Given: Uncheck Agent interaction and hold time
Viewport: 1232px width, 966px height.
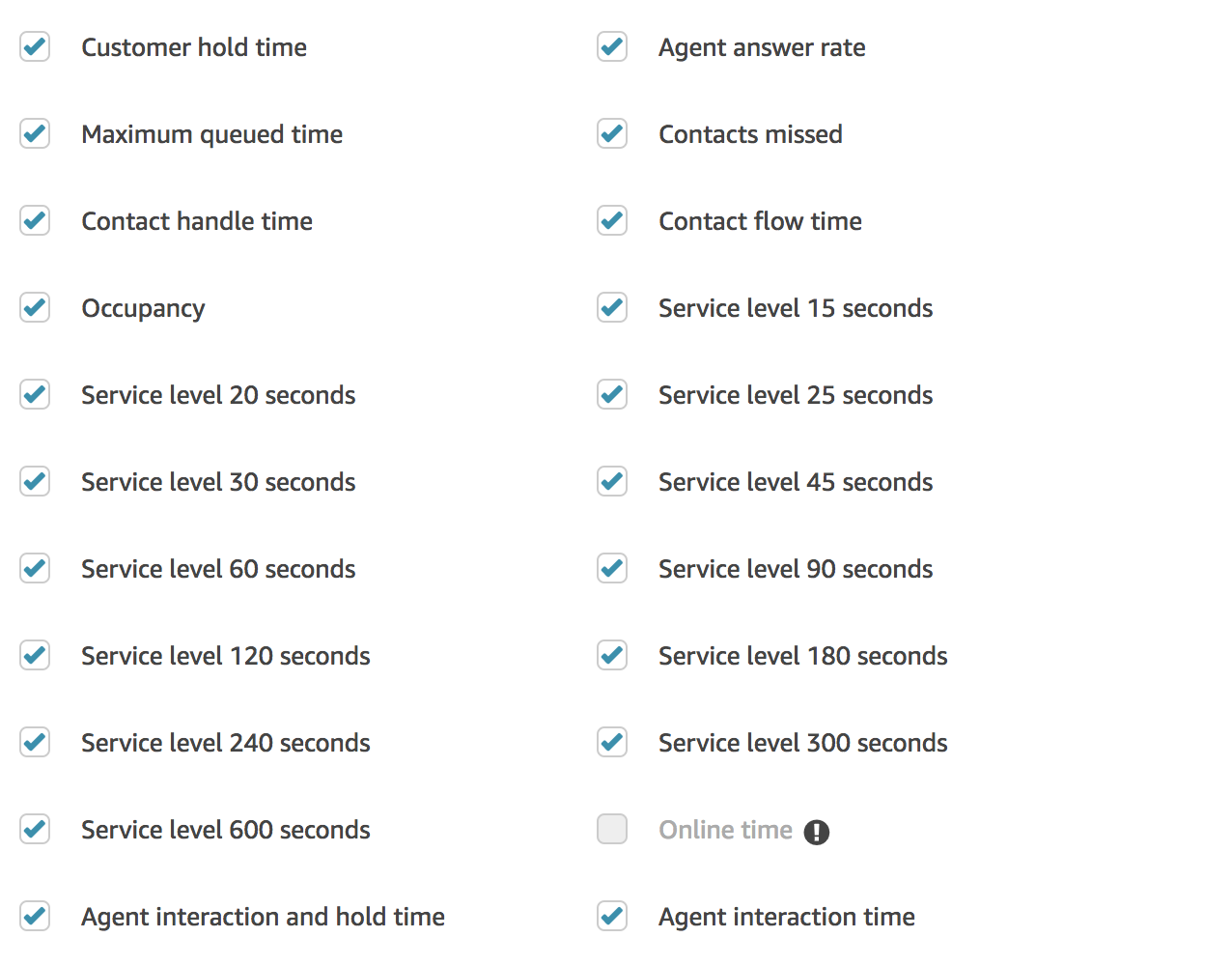Looking at the screenshot, I should pos(35,916).
